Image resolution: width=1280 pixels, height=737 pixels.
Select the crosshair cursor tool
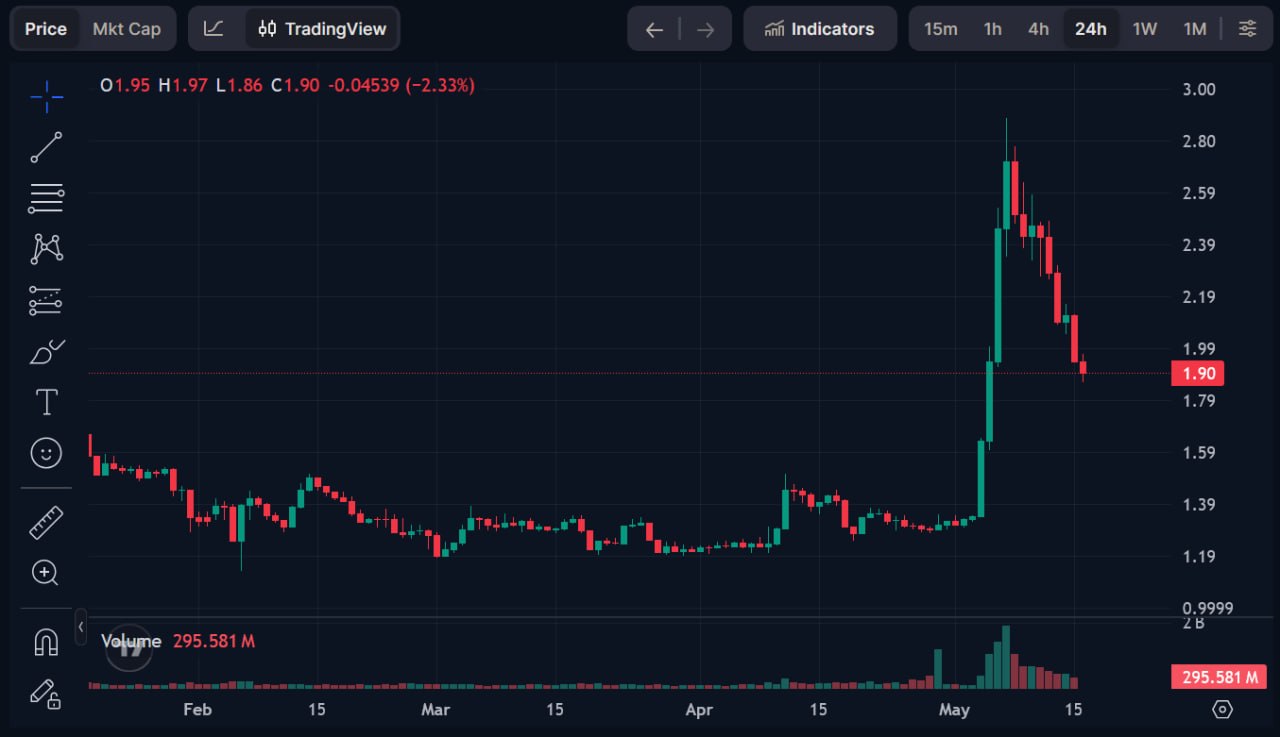coord(46,96)
